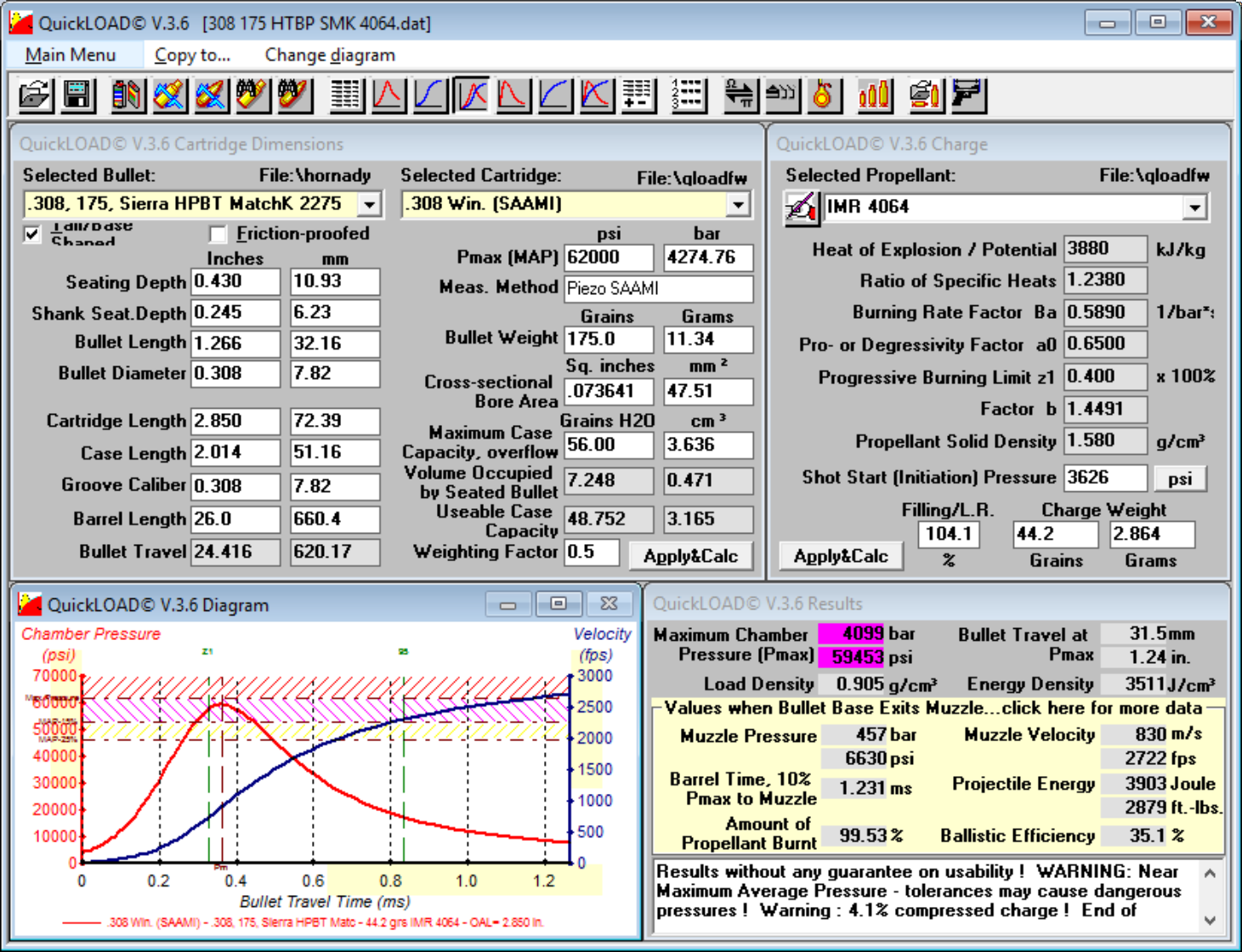The width and height of the screenshot is (1242, 952).
Task: Click the propellant edit icon beside IMR 4064
Action: [801, 207]
